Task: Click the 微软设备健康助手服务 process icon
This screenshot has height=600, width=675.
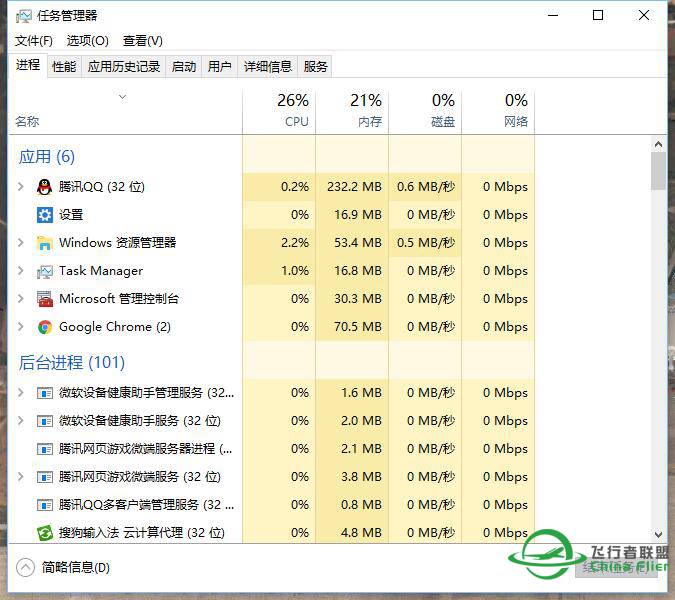Action: (44, 421)
